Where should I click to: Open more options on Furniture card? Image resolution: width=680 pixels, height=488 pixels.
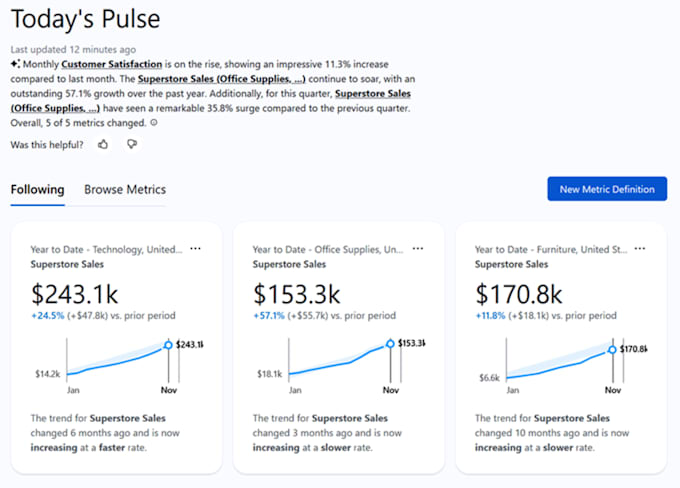[x=640, y=249]
